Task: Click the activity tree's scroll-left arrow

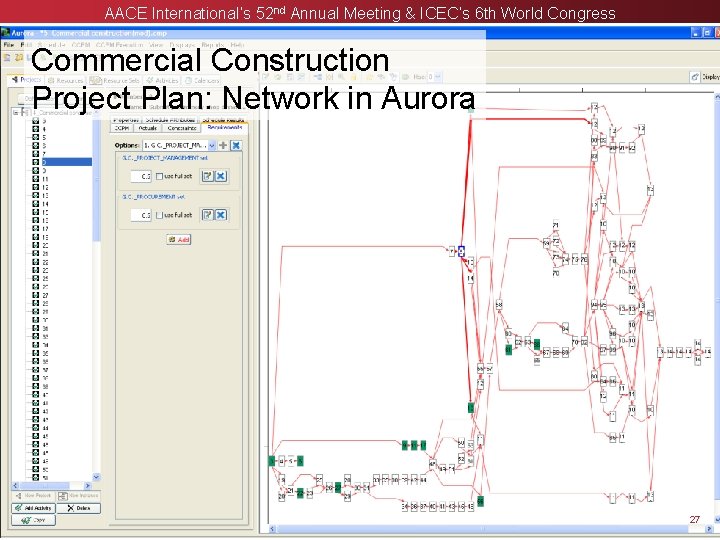Action: coord(15,485)
